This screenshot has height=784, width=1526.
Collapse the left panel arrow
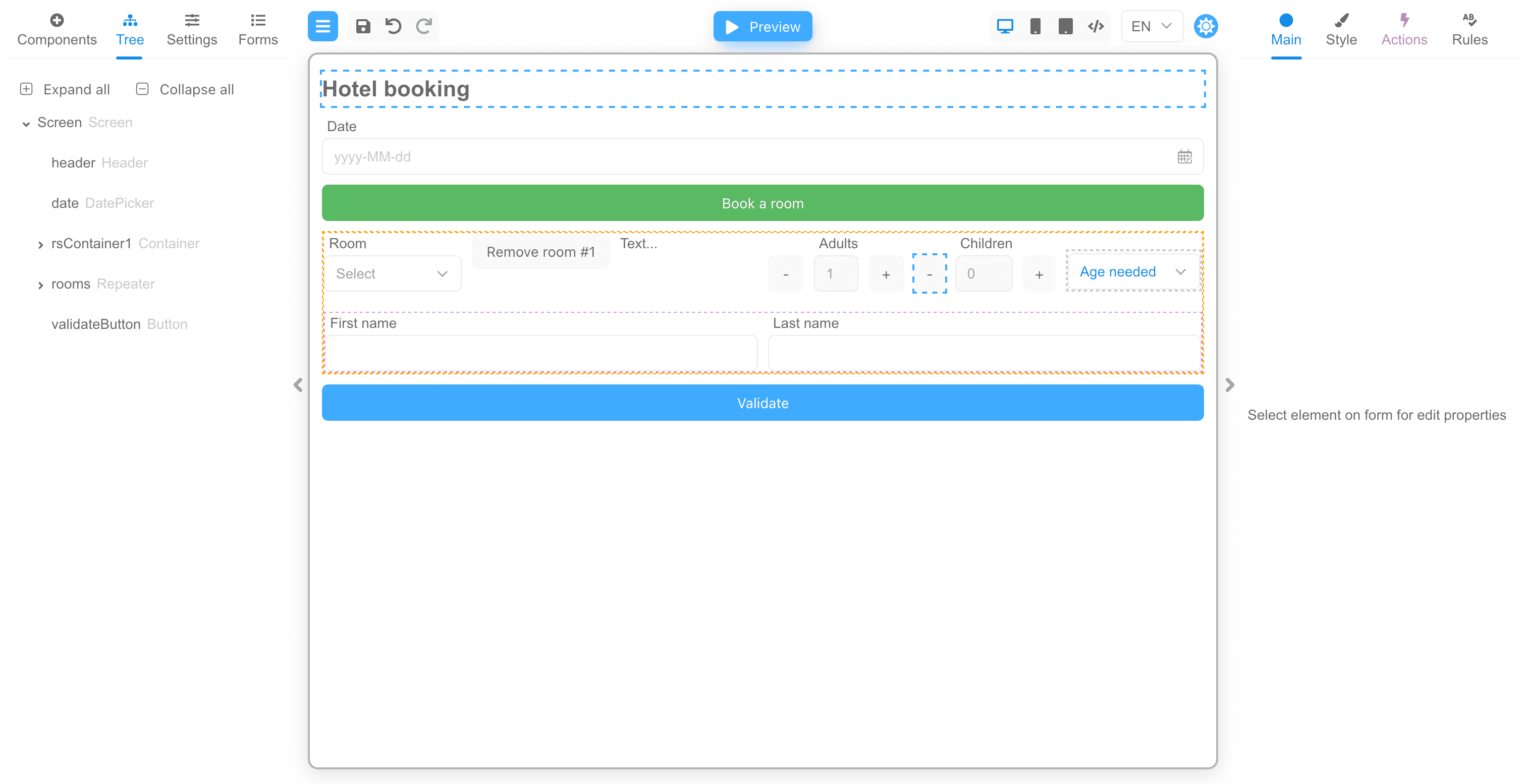coord(298,385)
